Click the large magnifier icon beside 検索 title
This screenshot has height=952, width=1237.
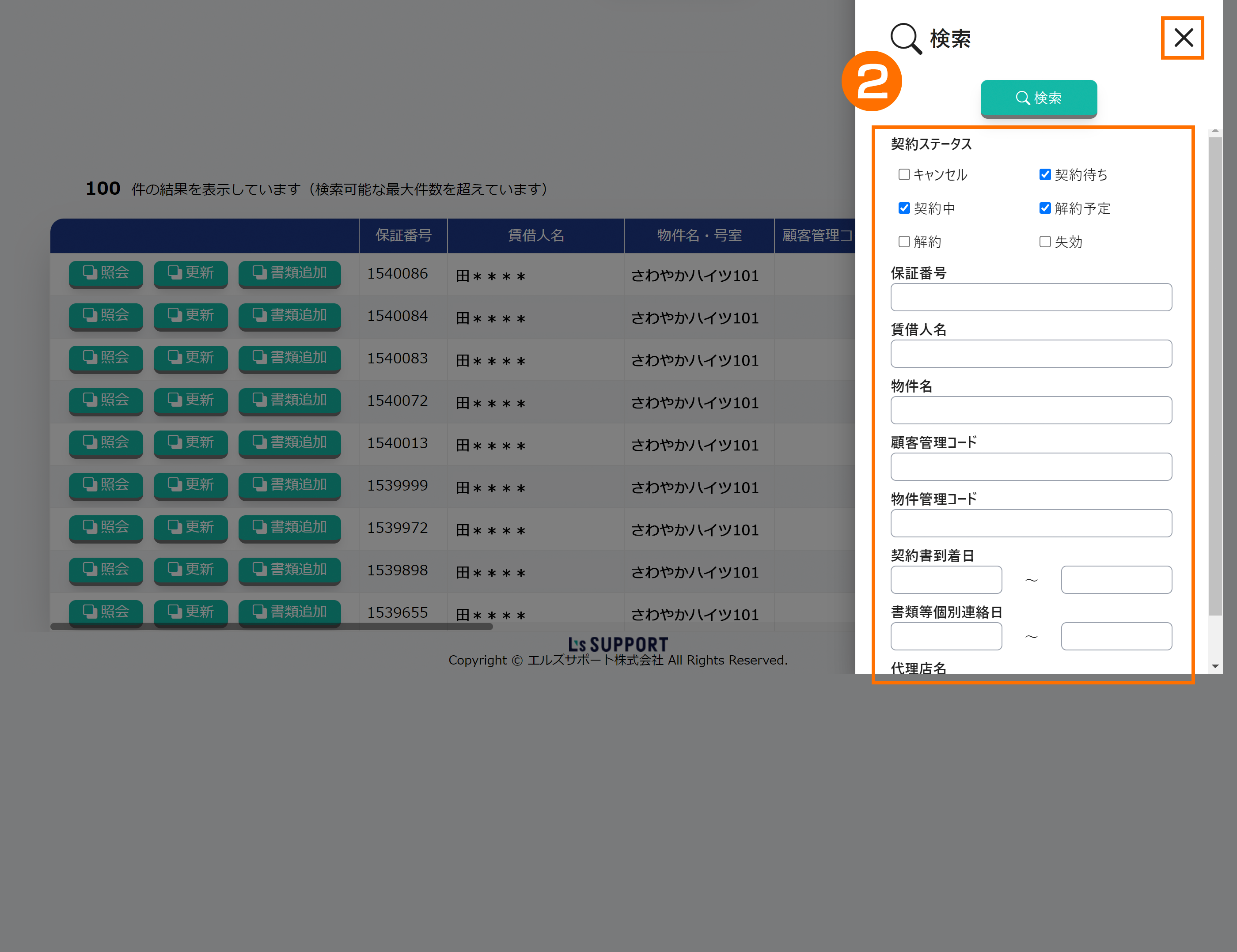(906, 38)
